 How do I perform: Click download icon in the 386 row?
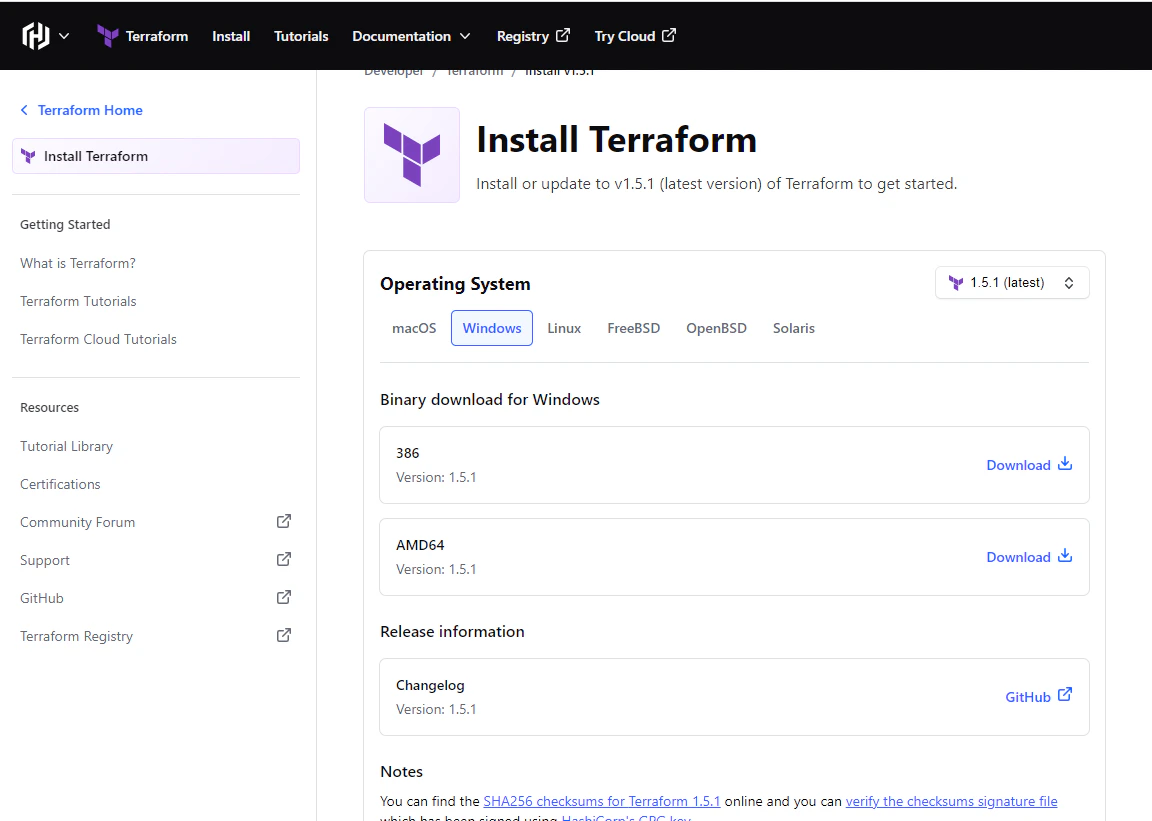[x=1065, y=464]
